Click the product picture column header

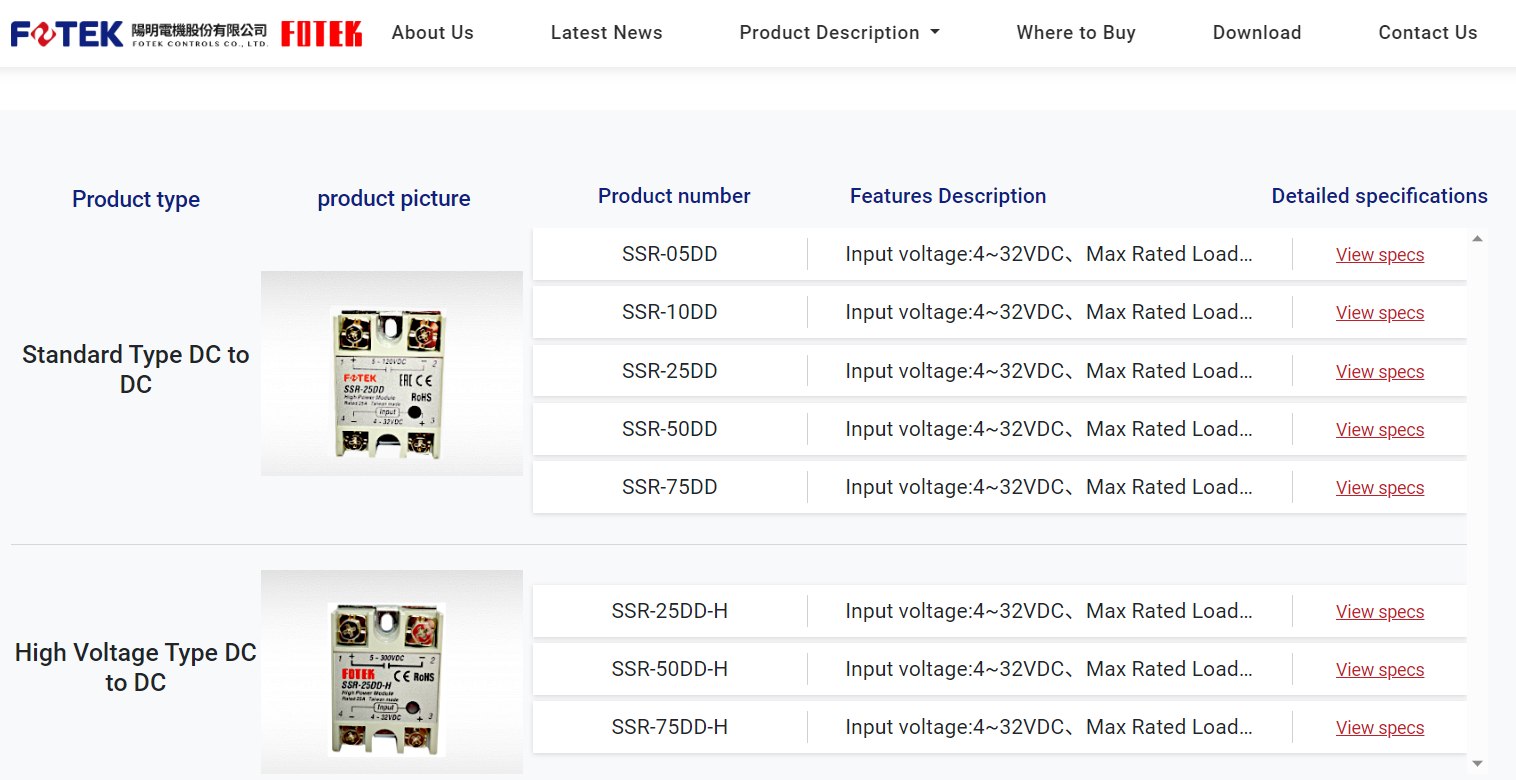[x=394, y=199]
